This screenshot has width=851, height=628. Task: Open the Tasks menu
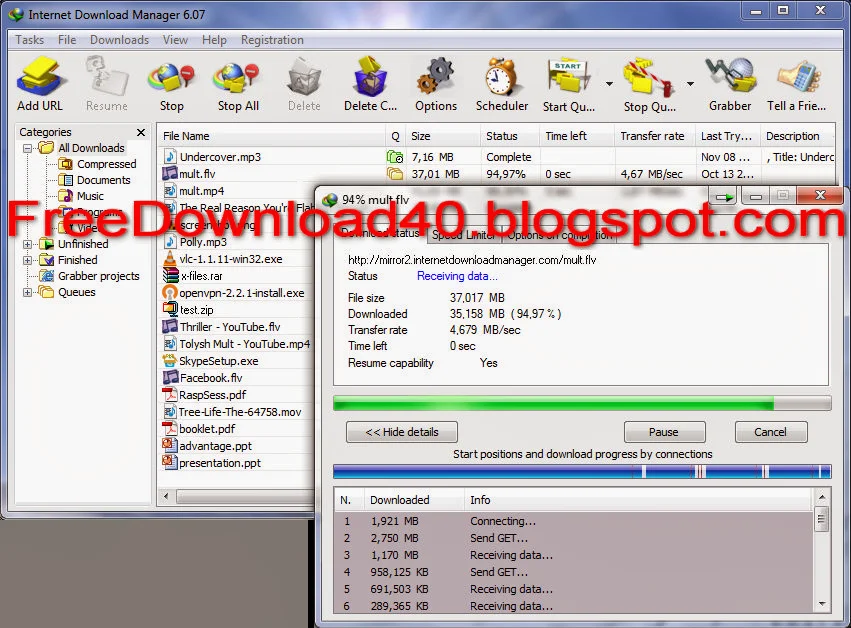29,40
